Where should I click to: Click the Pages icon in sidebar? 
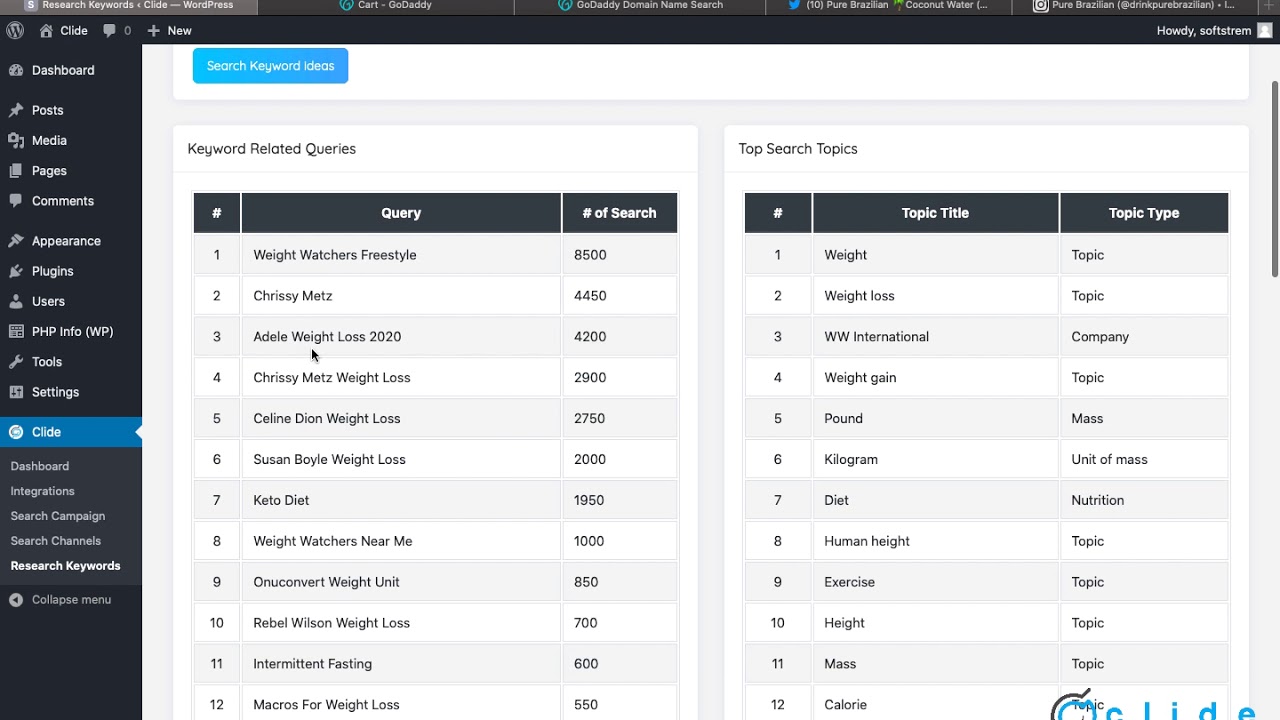[x=15, y=170]
